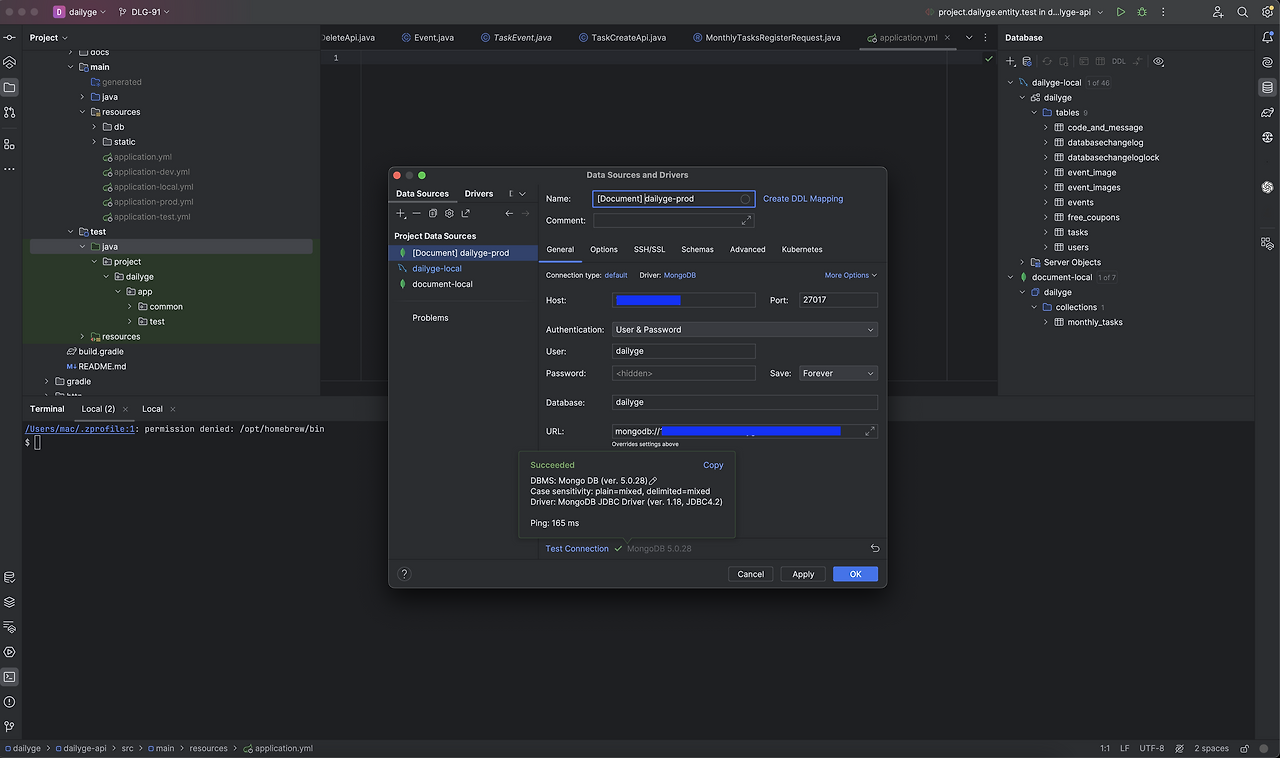
Task: Expand the Comment field with its arrow icon
Action: 746,220
